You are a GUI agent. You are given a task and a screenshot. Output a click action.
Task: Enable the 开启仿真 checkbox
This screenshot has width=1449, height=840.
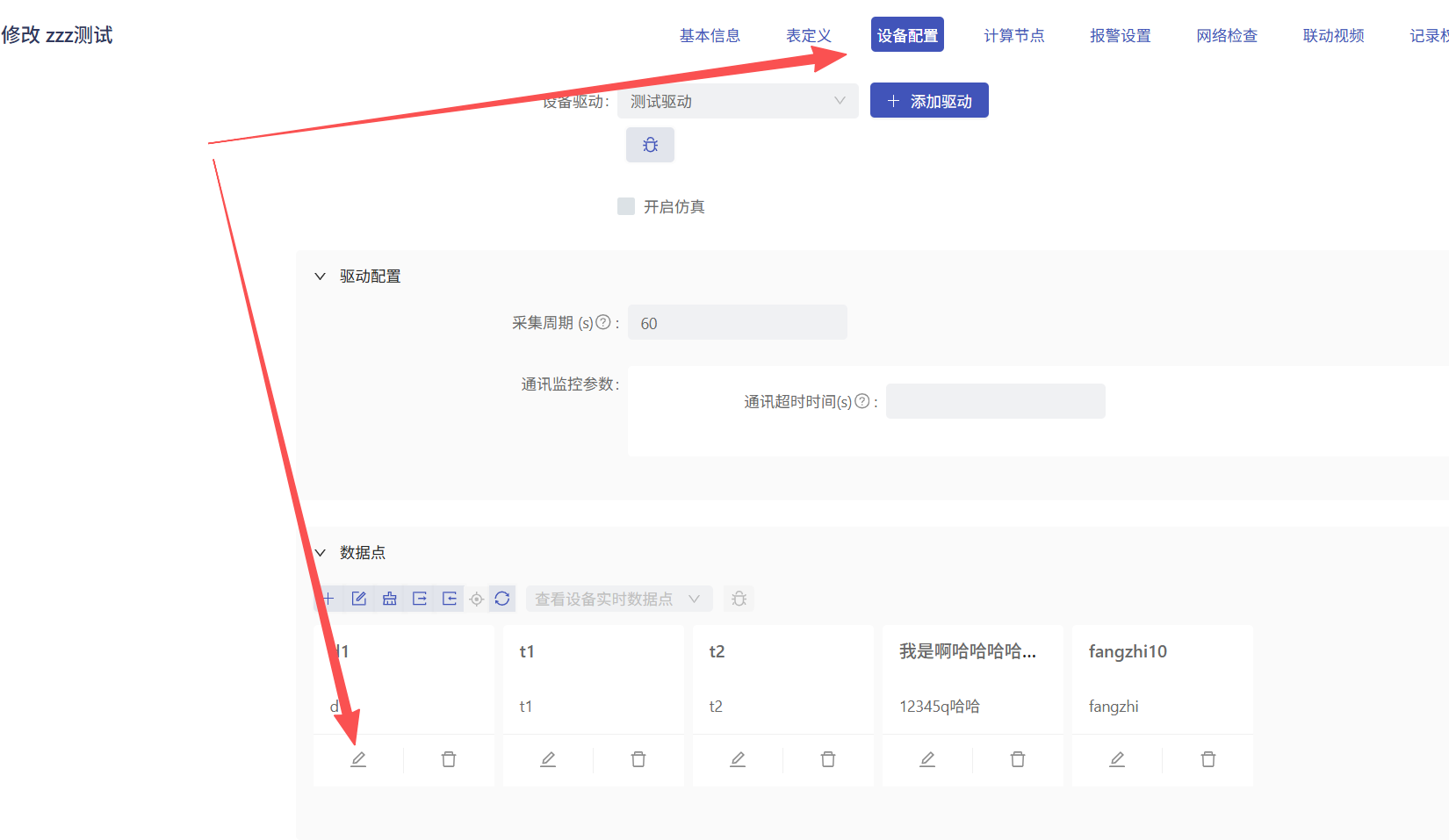tap(626, 206)
